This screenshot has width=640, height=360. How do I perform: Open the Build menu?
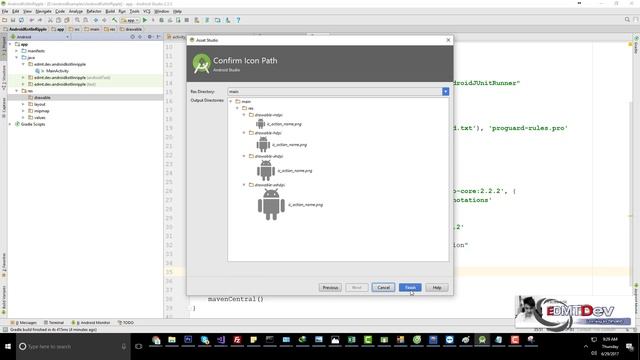click(110, 11)
